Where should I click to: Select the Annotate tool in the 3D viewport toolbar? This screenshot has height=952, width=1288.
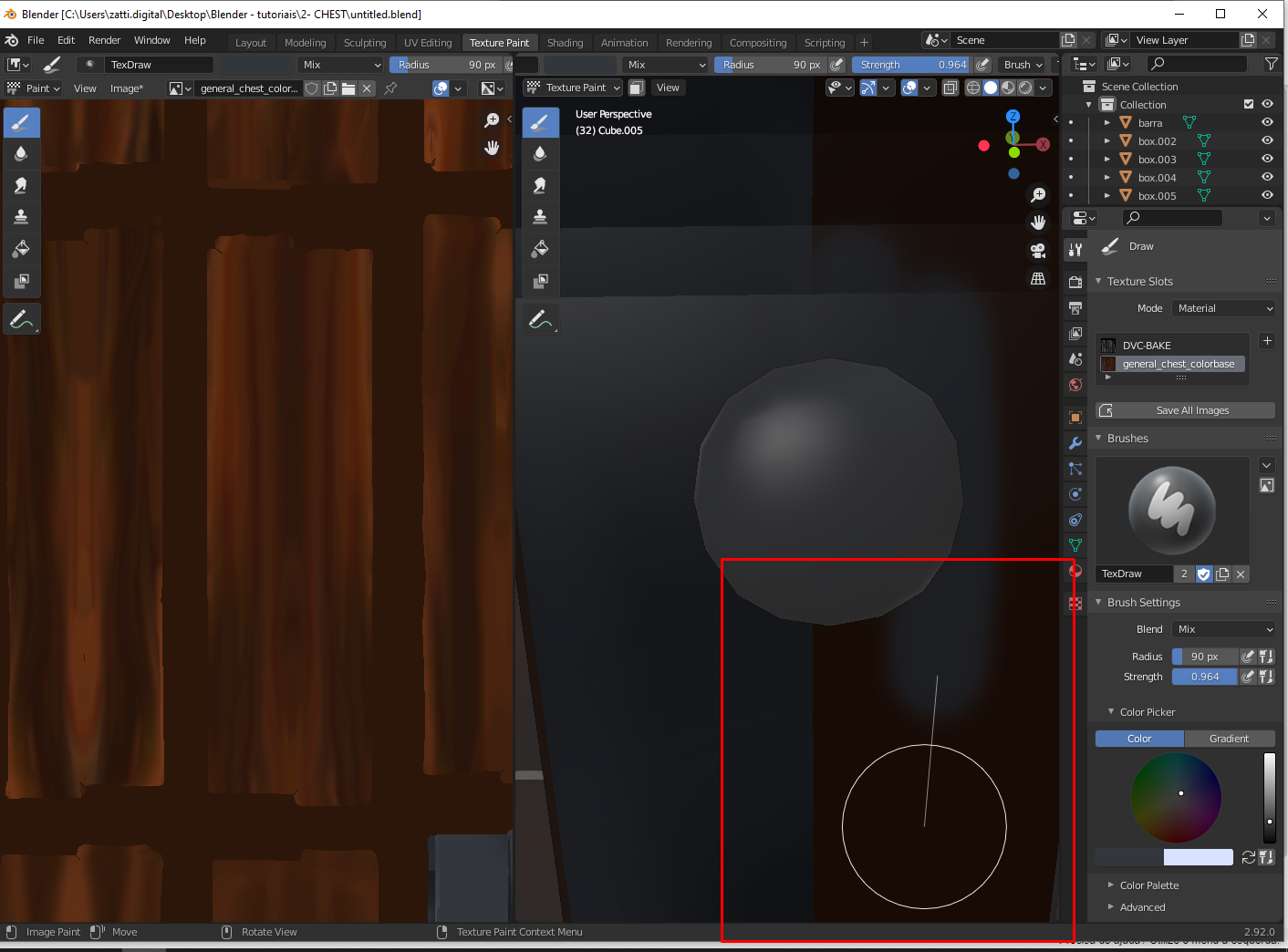pyautogui.click(x=540, y=319)
